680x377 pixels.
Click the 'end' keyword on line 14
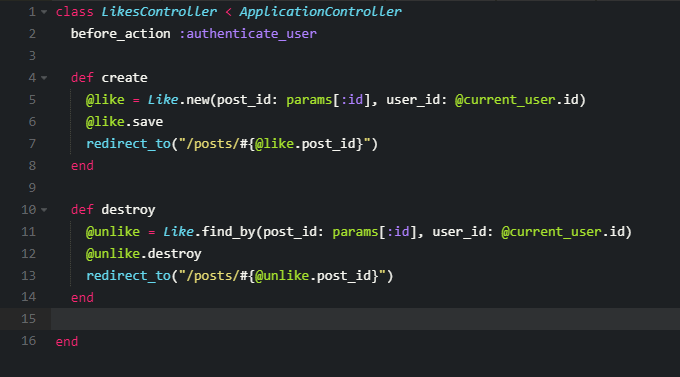(x=82, y=298)
